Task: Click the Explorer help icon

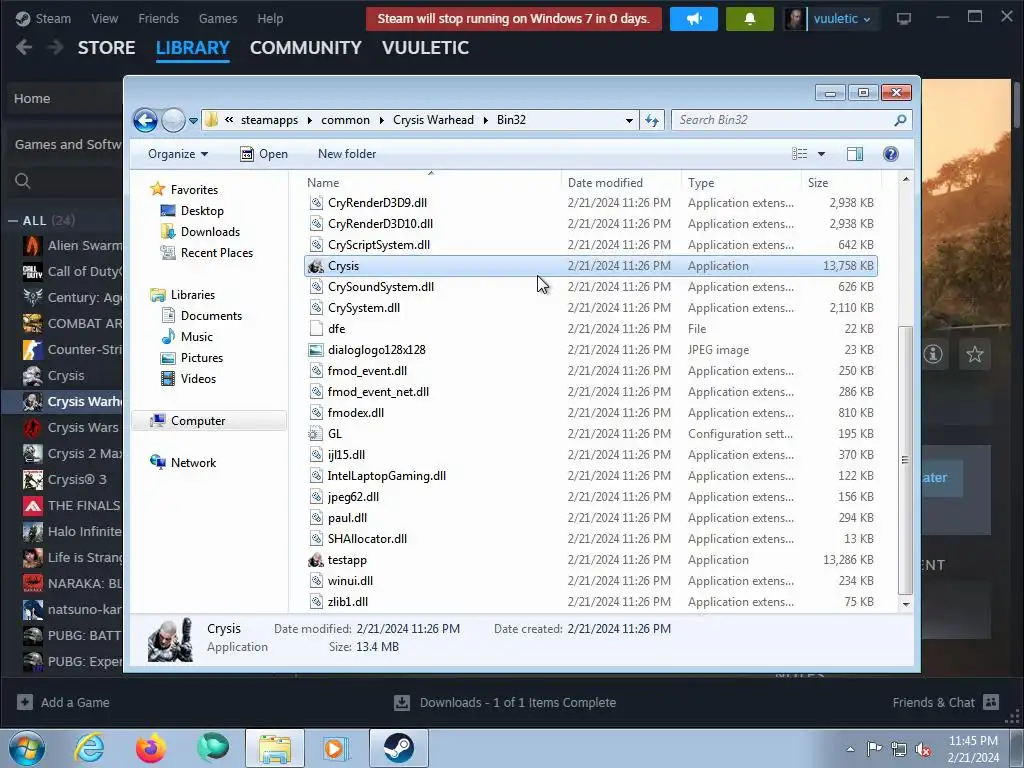Action: click(x=891, y=154)
